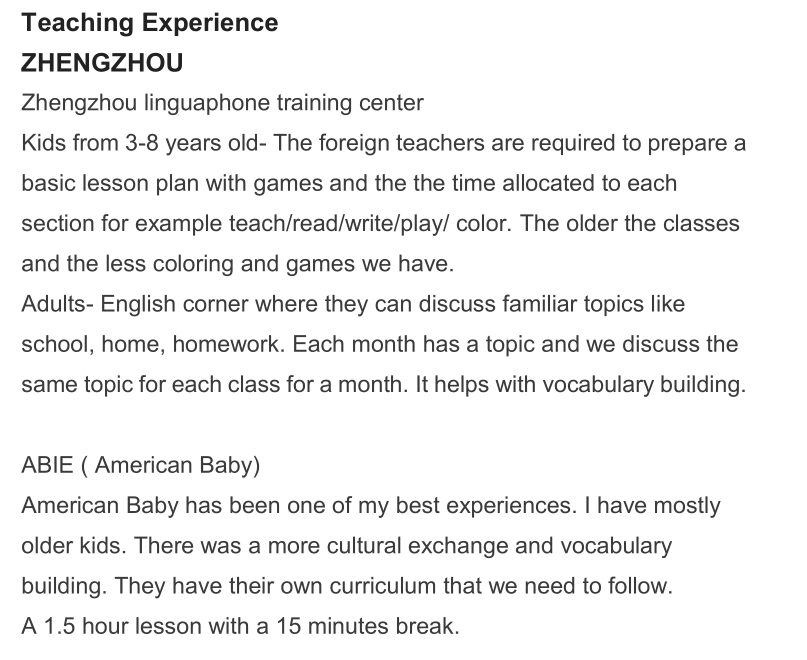Viewport: 807px width, 660px height.
Task: Click the "Zhengzhou linguaphone training center" line
Action: click(222, 103)
